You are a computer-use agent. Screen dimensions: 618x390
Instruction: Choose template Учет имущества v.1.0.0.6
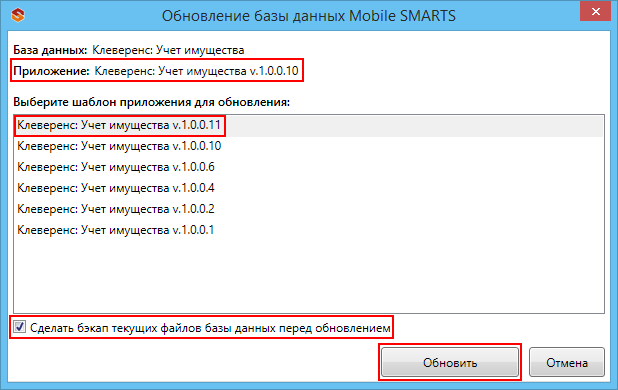(x=309, y=167)
